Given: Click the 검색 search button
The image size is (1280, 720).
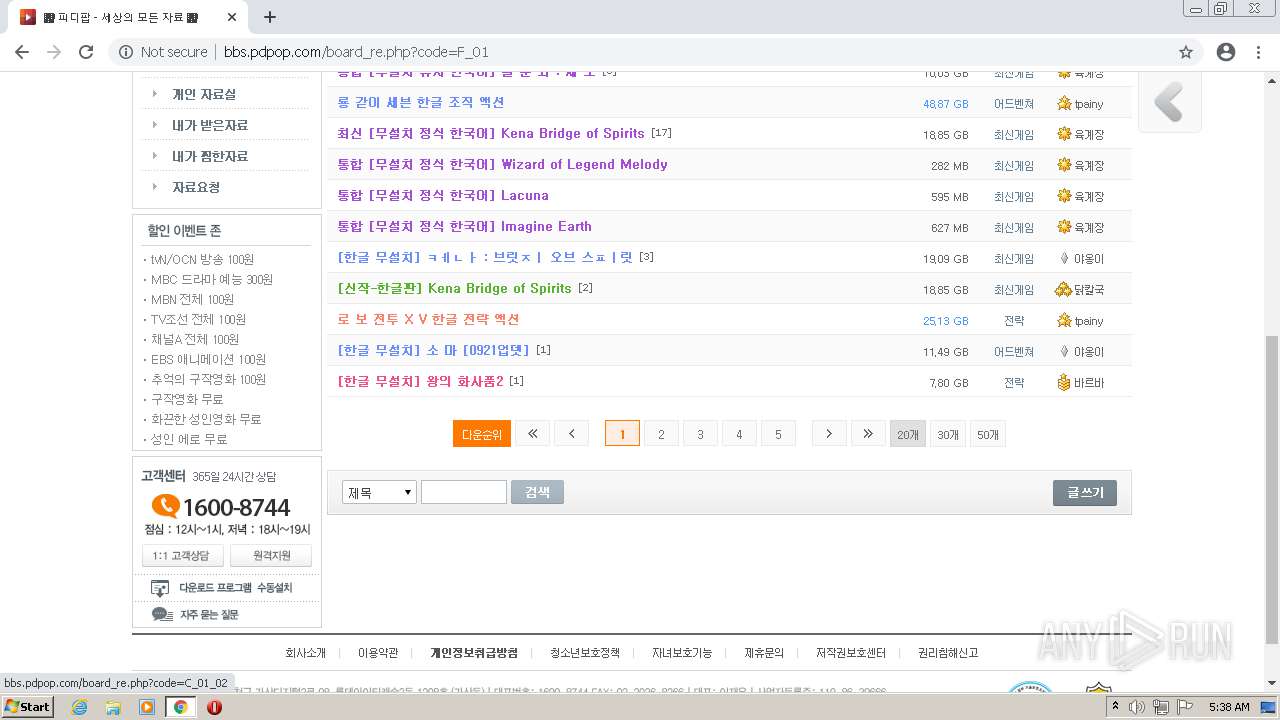Looking at the screenshot, I should [x=537, y=492].
